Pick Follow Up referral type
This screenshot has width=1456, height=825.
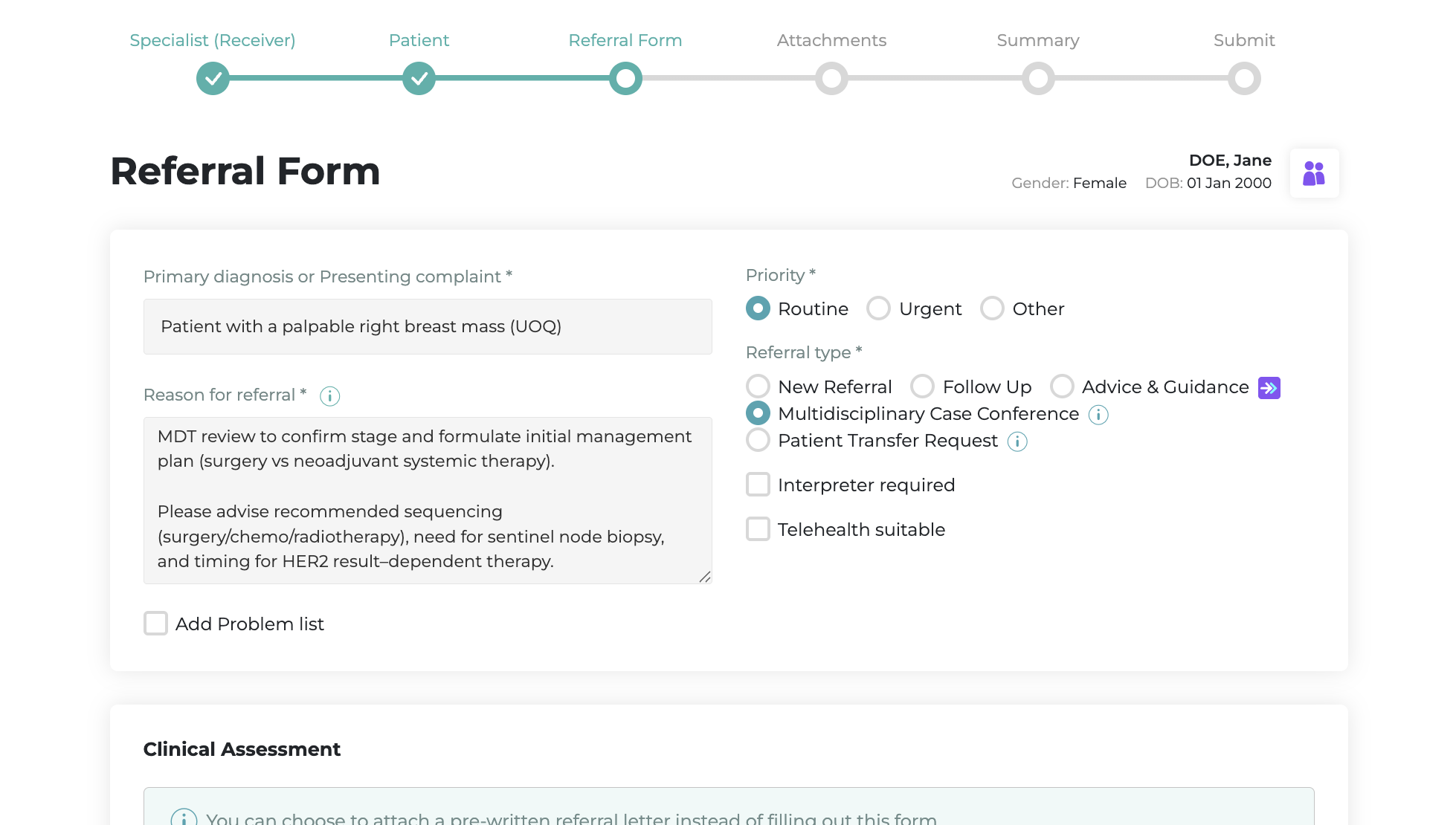coord(922,386)
